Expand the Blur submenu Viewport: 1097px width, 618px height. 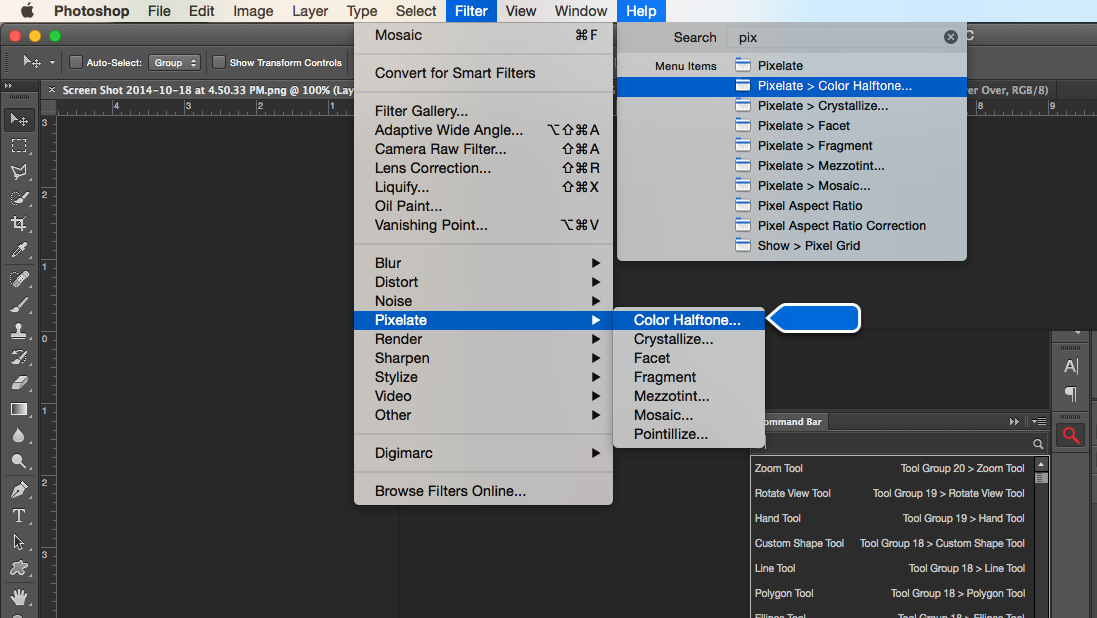pyautogui.click(x=483, y=263)
